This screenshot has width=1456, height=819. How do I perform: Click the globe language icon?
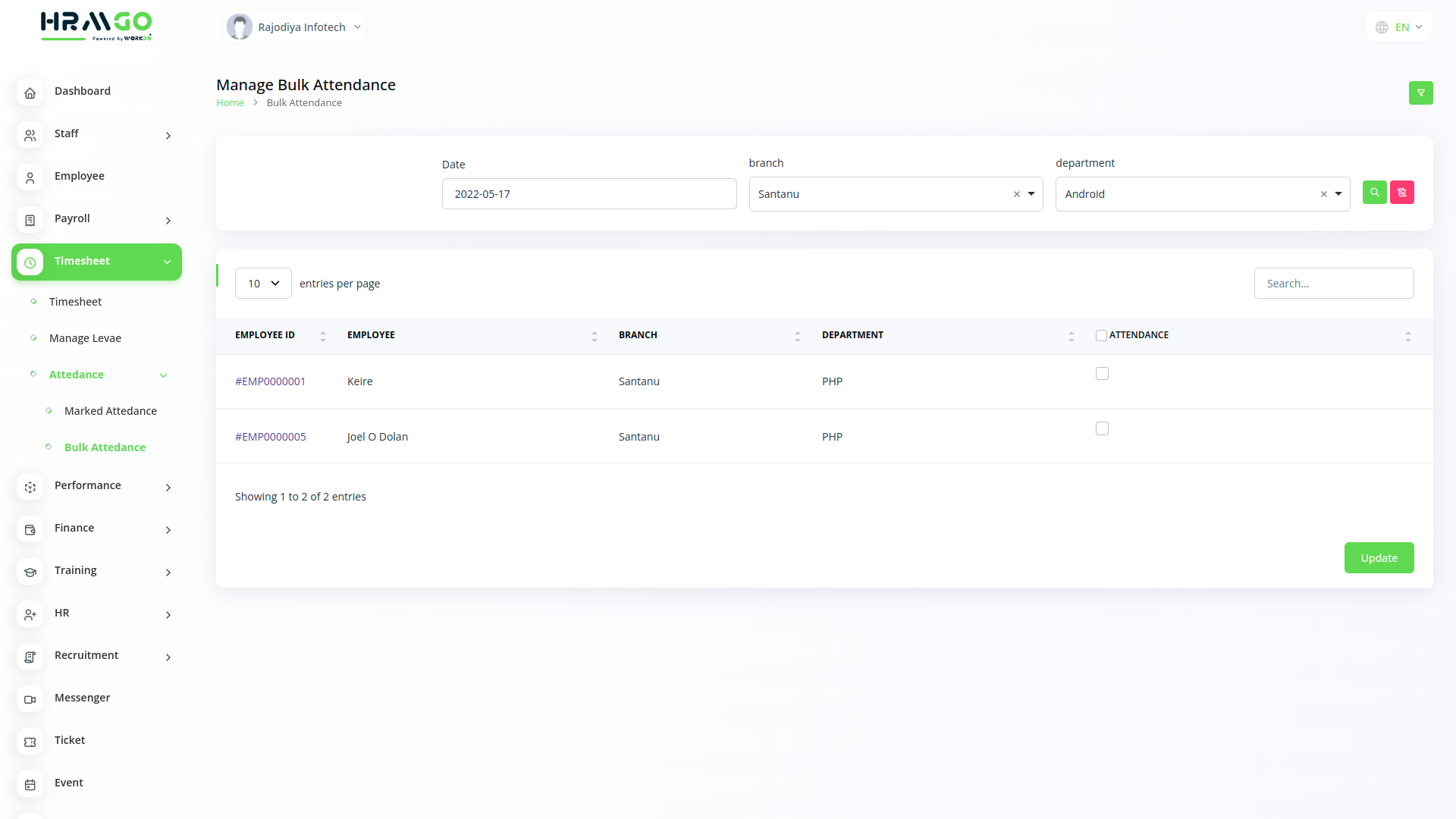click(1382, 27)
